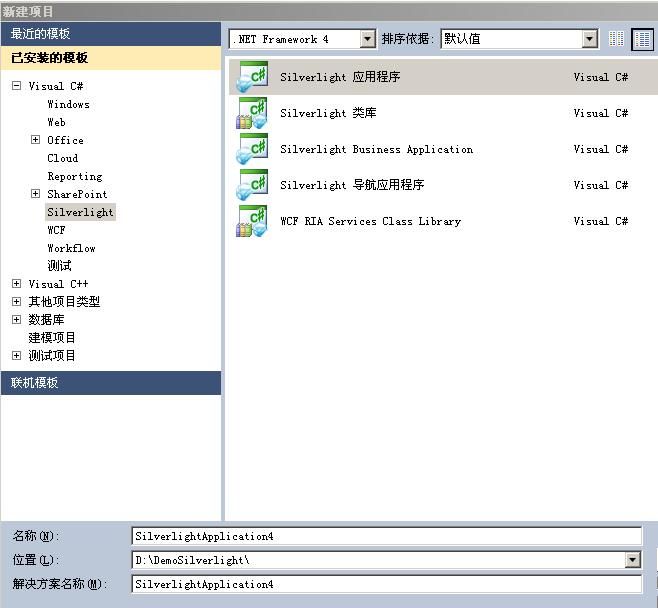
Task: Collapse the Visual C# tree node
Action: point(16,86)
